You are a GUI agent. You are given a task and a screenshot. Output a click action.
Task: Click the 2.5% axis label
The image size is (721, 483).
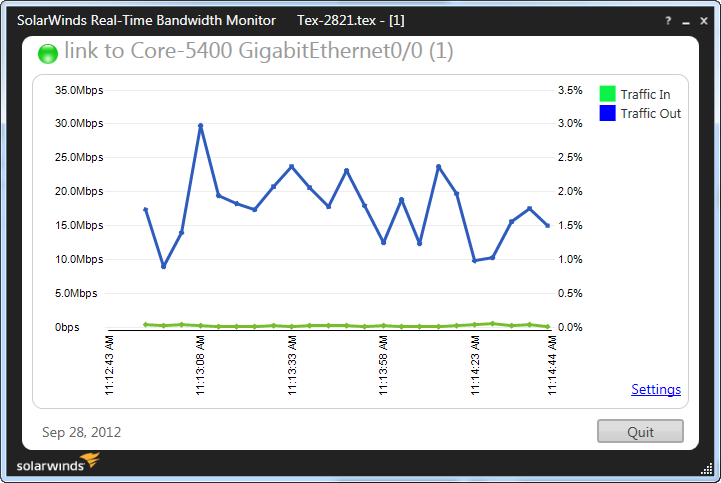(x=570, y=157)
